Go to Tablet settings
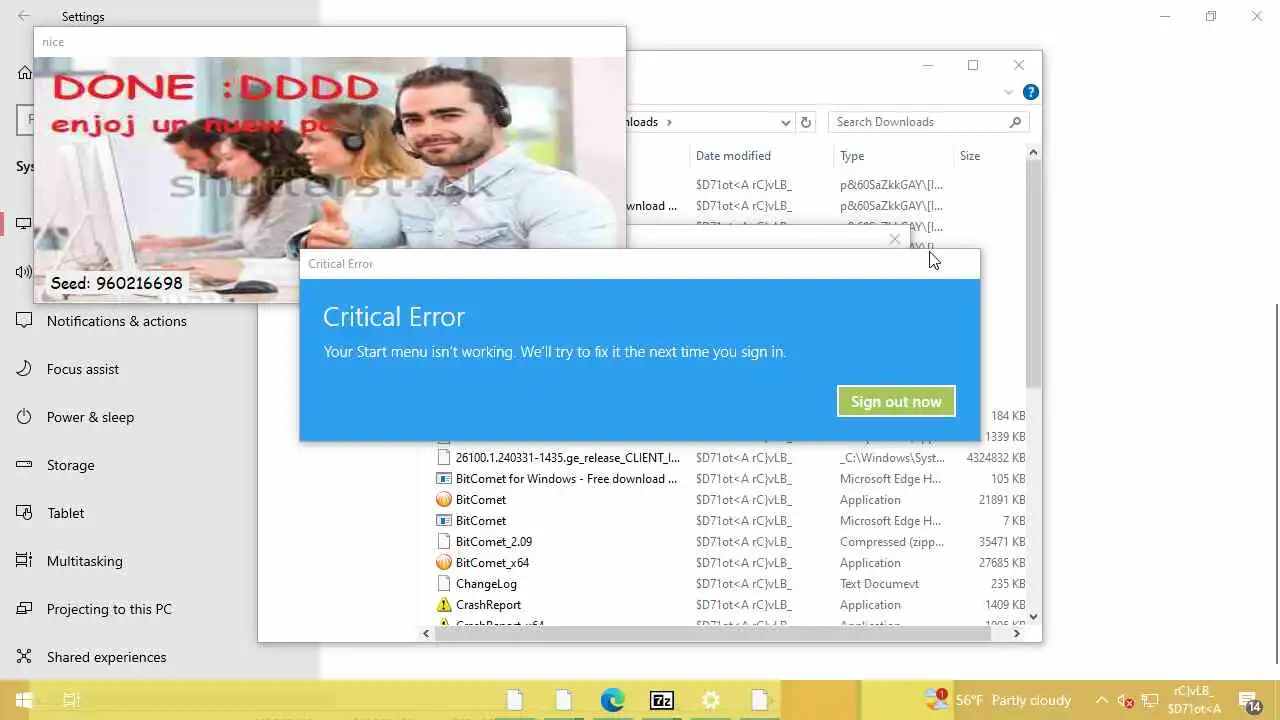The image size is (1280, 720). (x=65, y=513)
